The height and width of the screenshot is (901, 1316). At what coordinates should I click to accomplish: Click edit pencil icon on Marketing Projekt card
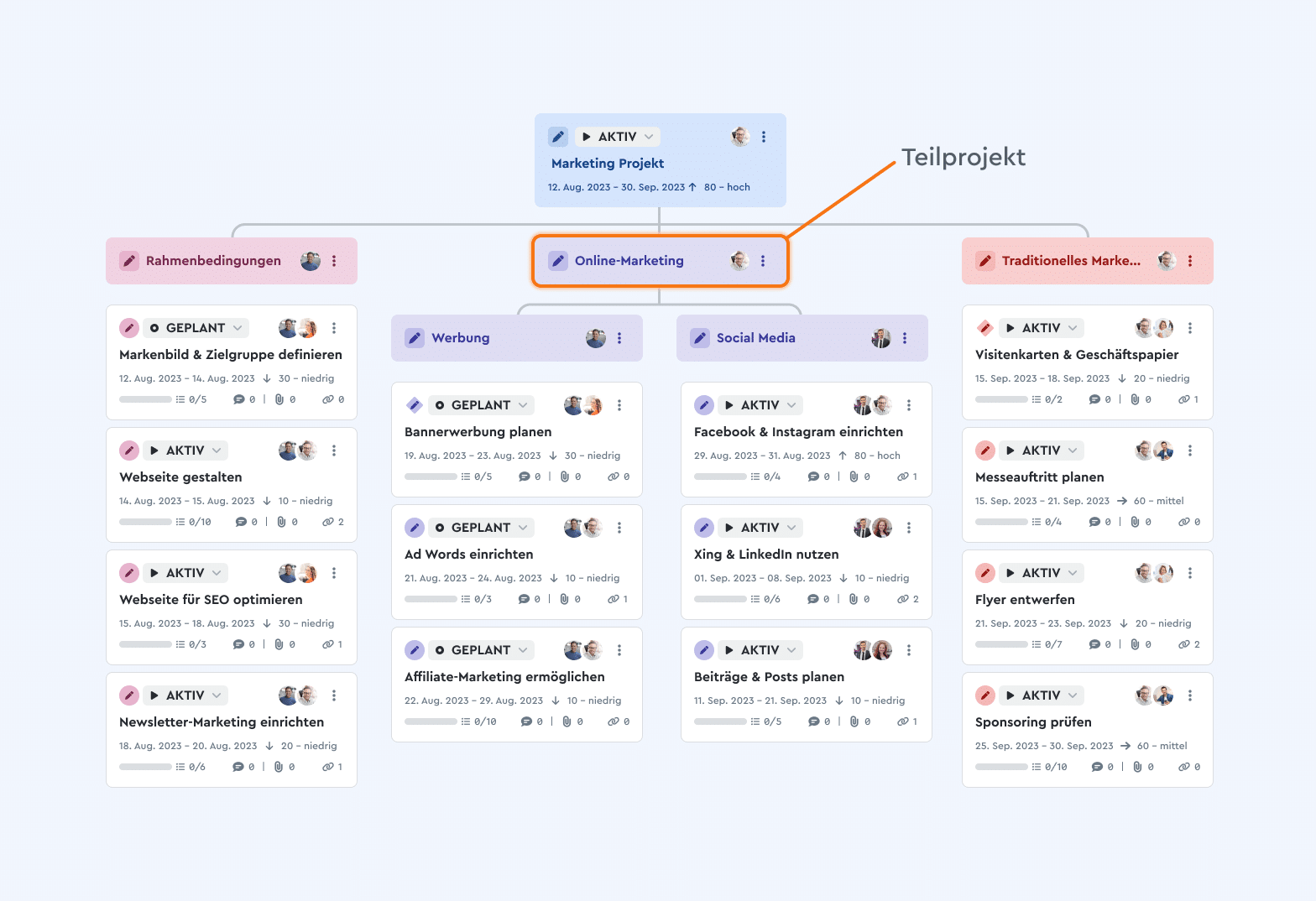(x=558, y=137)
